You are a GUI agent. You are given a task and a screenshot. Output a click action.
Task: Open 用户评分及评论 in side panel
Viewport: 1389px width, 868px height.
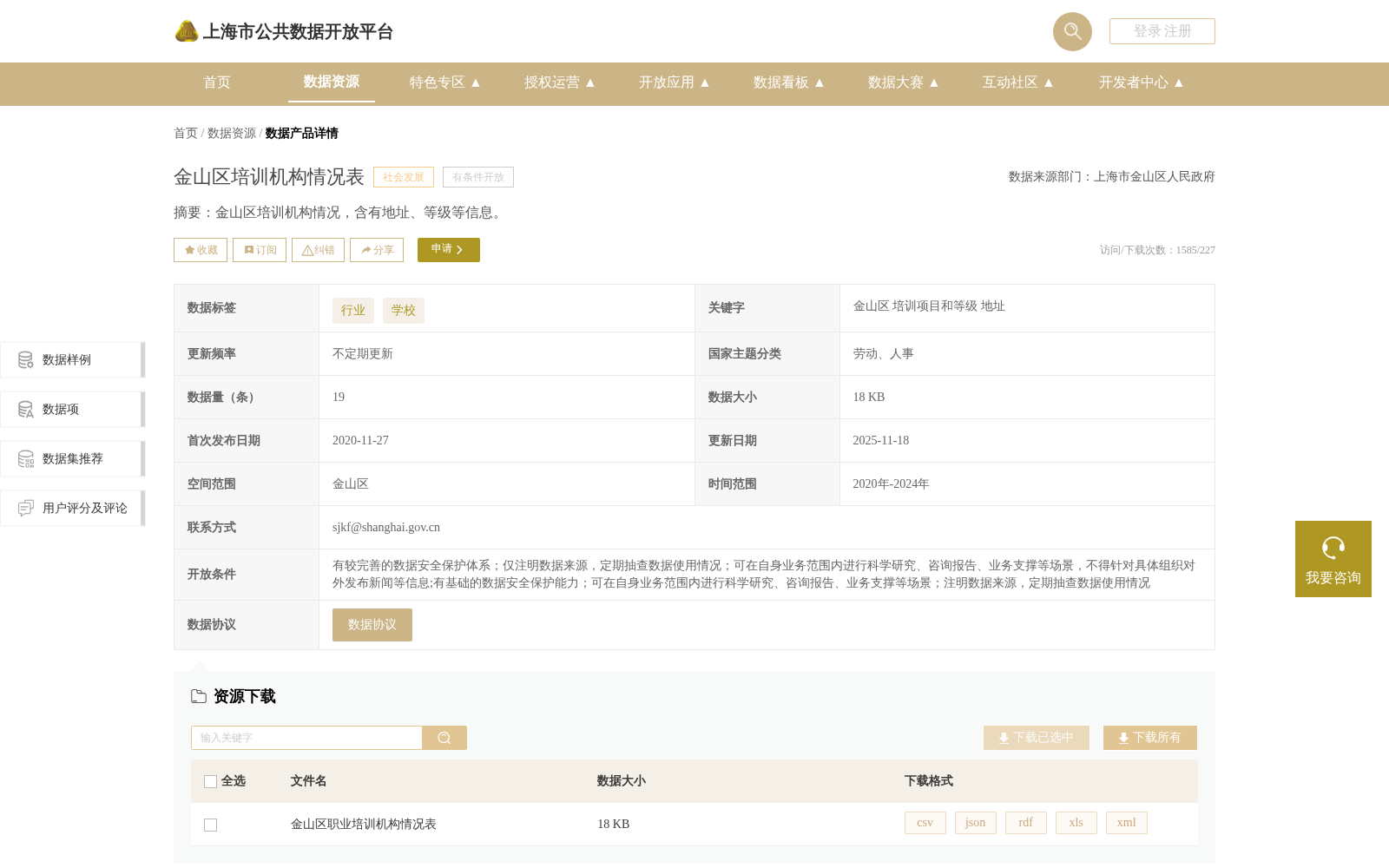click(x=72, y=508)
